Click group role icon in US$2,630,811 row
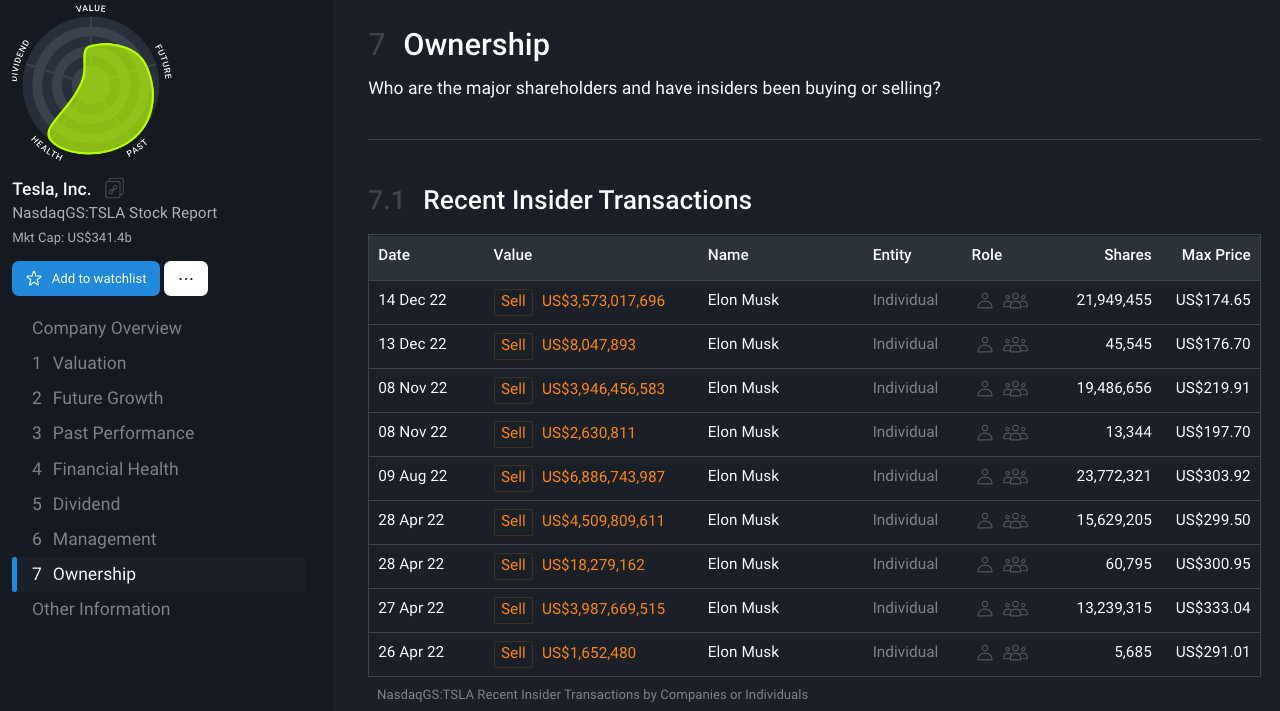The image size is (1280, 711). [1015, 432]
